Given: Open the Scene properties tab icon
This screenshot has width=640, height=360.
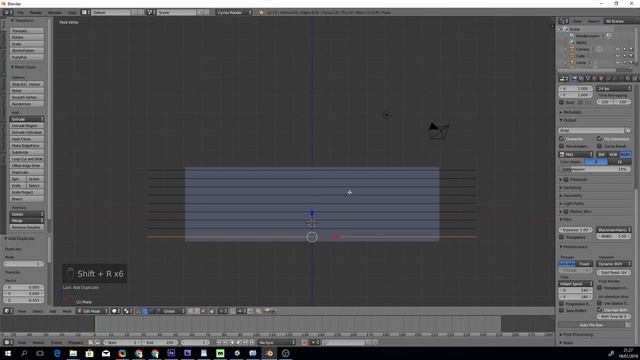Looking at the screenshot, I should (x=588, y=78).
